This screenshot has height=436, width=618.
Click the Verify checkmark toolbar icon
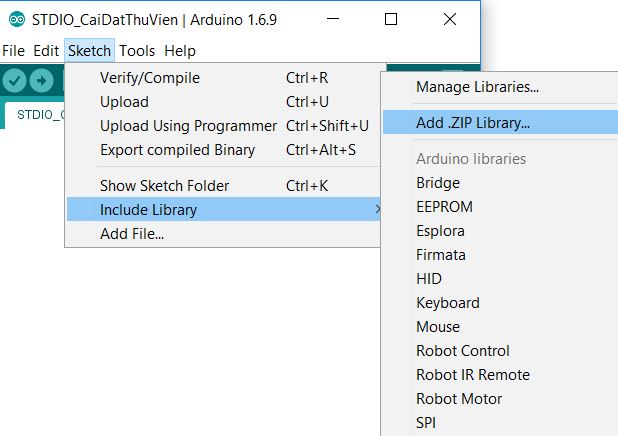click(x=14, y=81)
